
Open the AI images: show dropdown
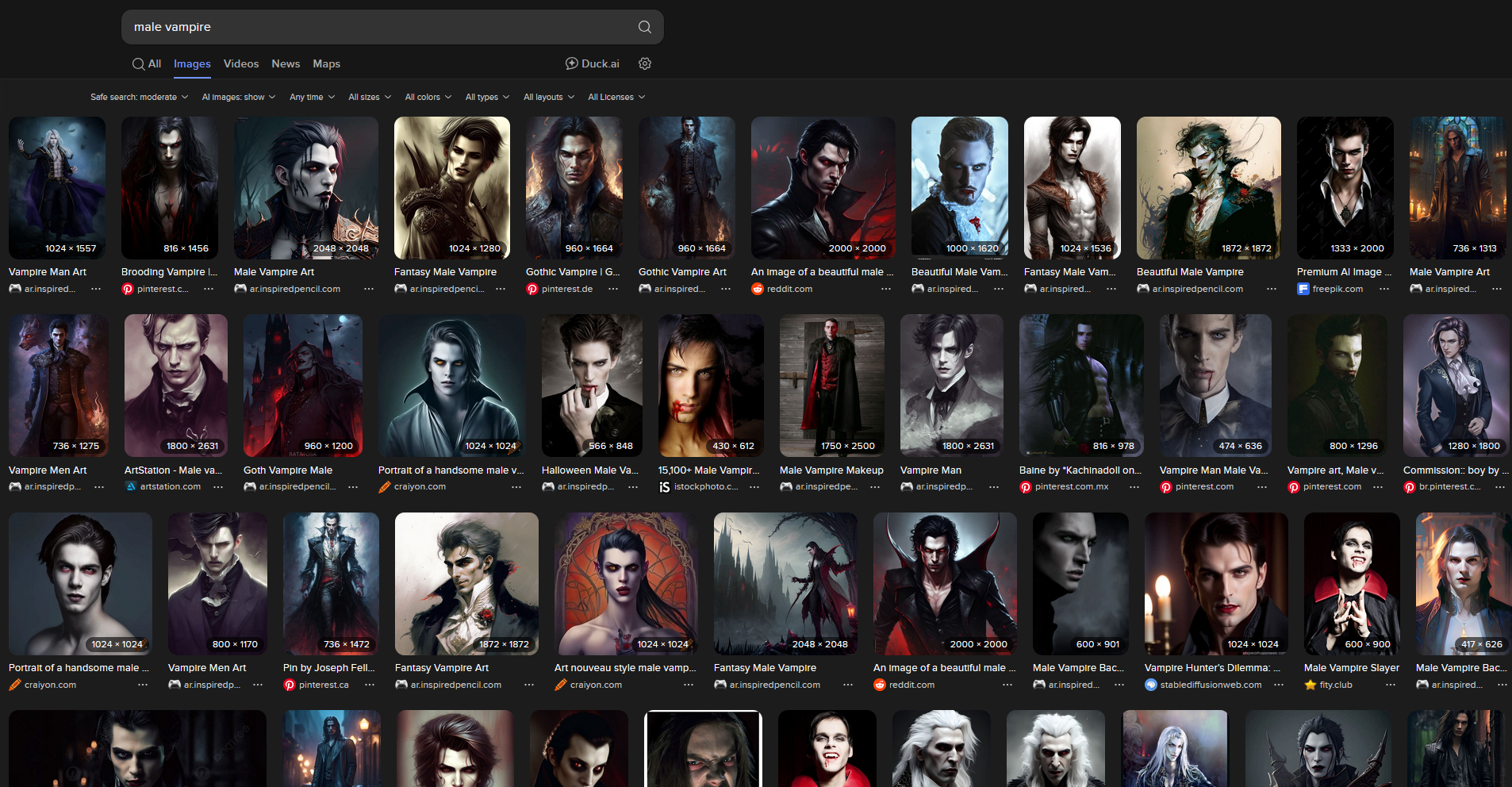[x=239, y=97]
